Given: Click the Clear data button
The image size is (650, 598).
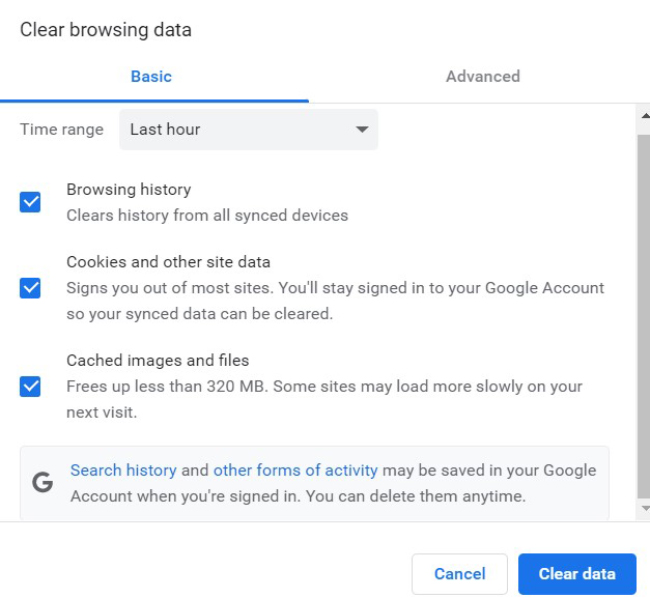Looking at the screenshot, I should [577, 574].
